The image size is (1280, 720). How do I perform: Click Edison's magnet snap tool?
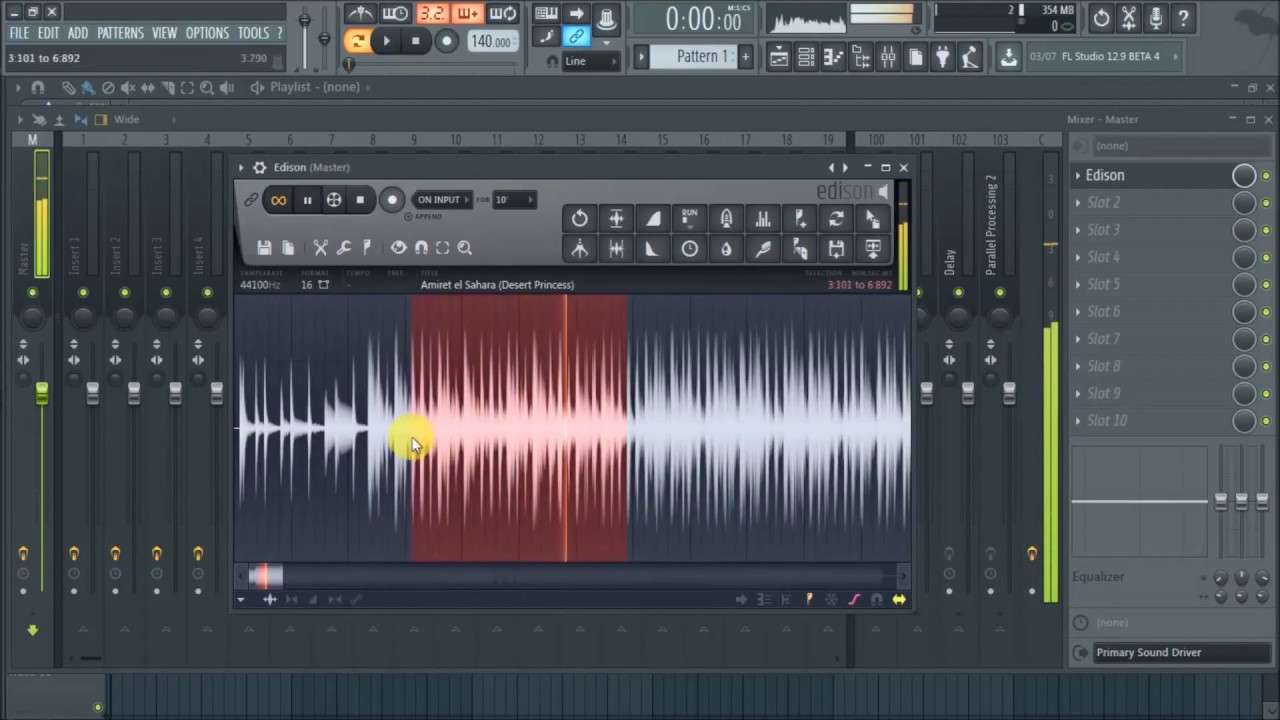(421, 248)
